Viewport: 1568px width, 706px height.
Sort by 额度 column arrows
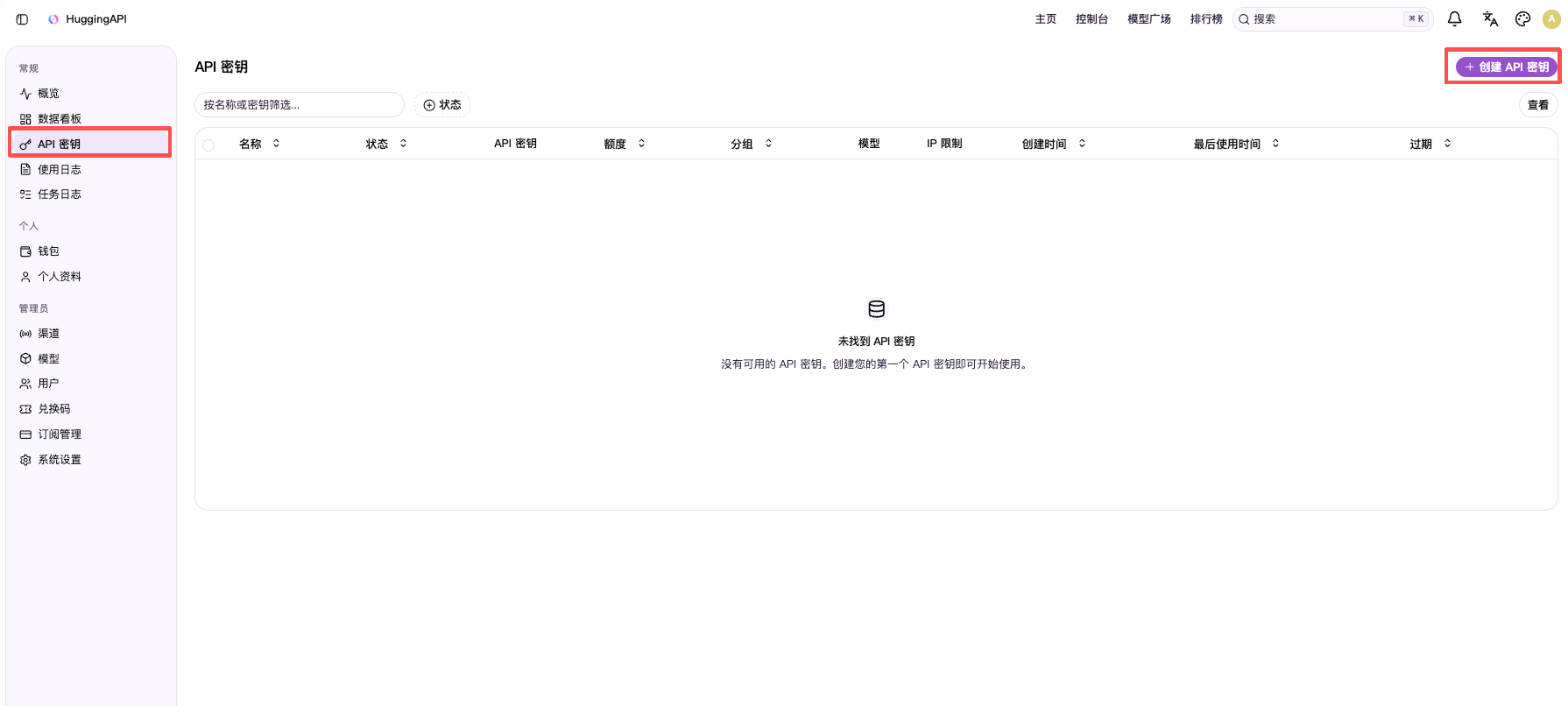pyautogui.click(x=641, y=144)
